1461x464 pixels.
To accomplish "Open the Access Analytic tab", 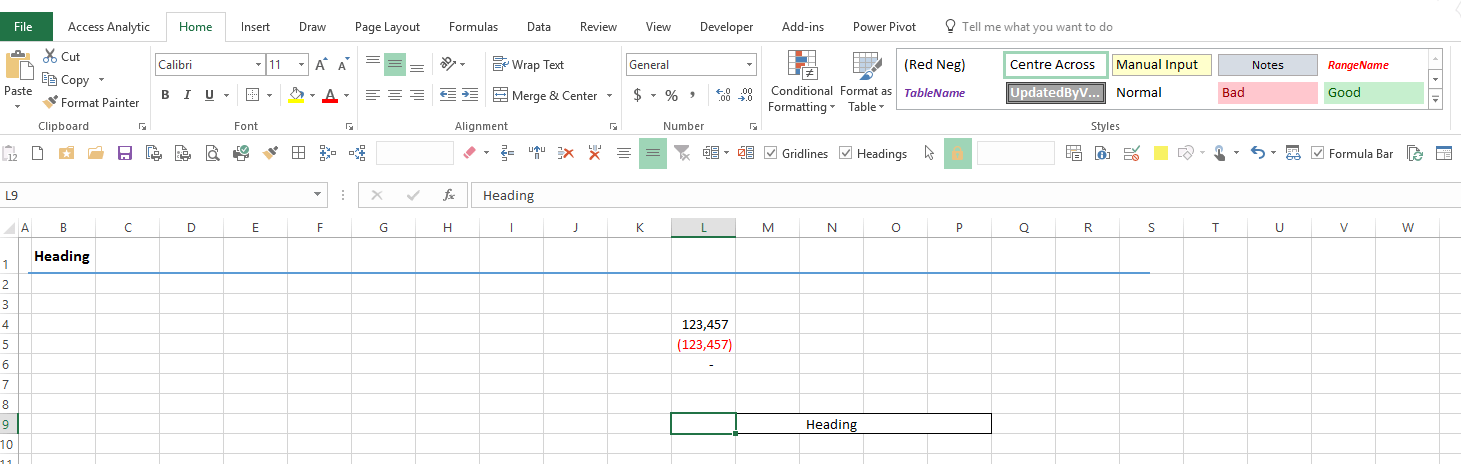I will 109,27.
